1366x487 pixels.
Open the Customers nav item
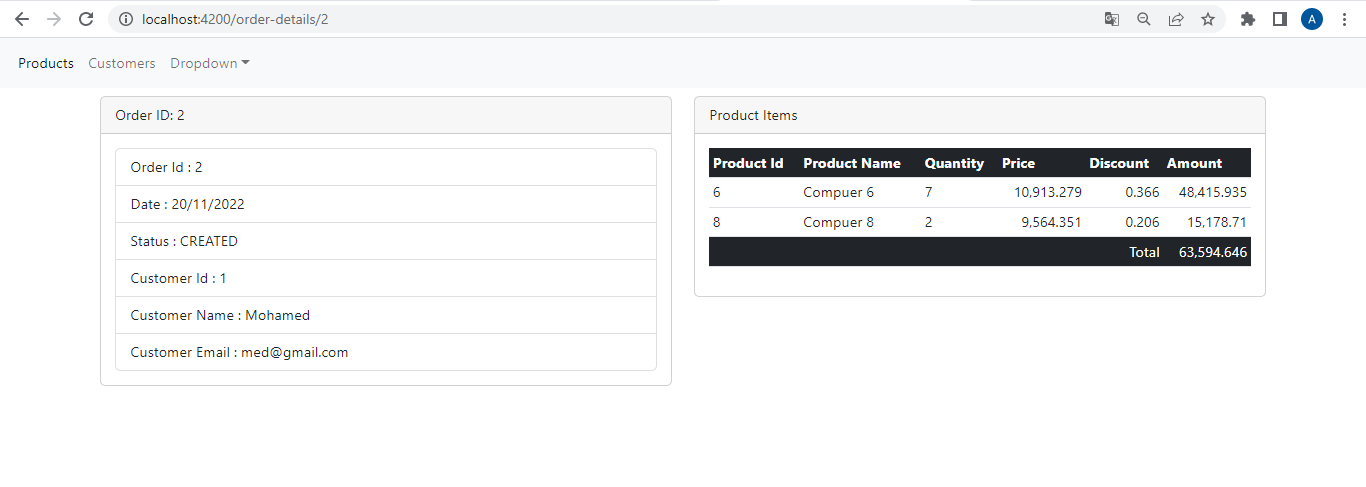coord(122,63)
